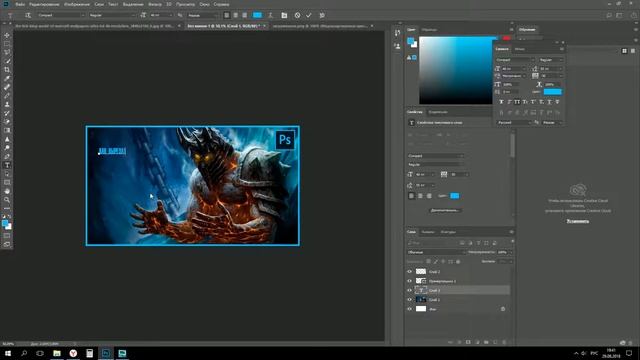Viewport: 640px width, 360px height.
Task: Click text color swatch in Properties panel
Action: coord(454,196)
